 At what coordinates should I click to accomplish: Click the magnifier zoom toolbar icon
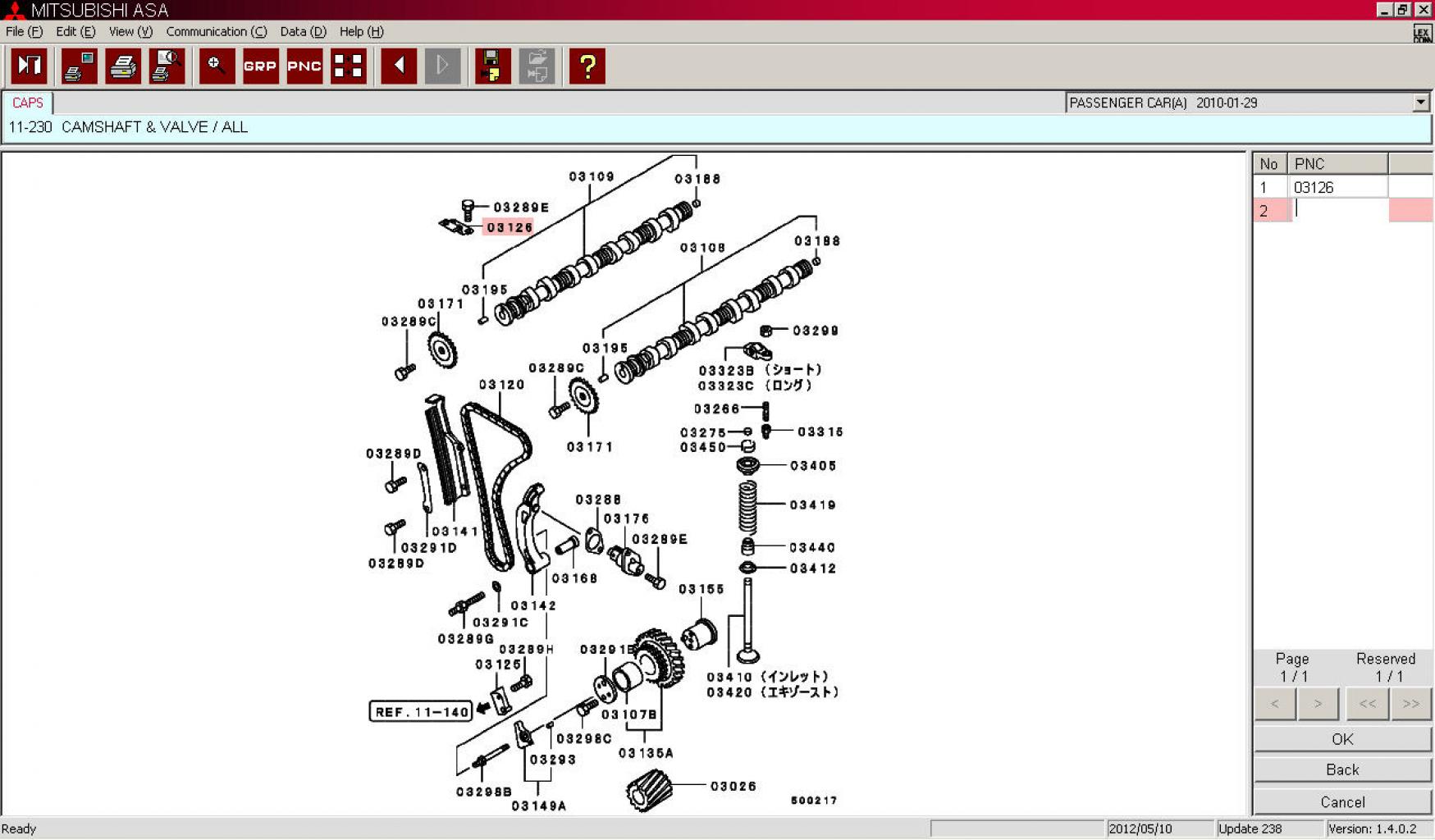[x=217, y=66]
